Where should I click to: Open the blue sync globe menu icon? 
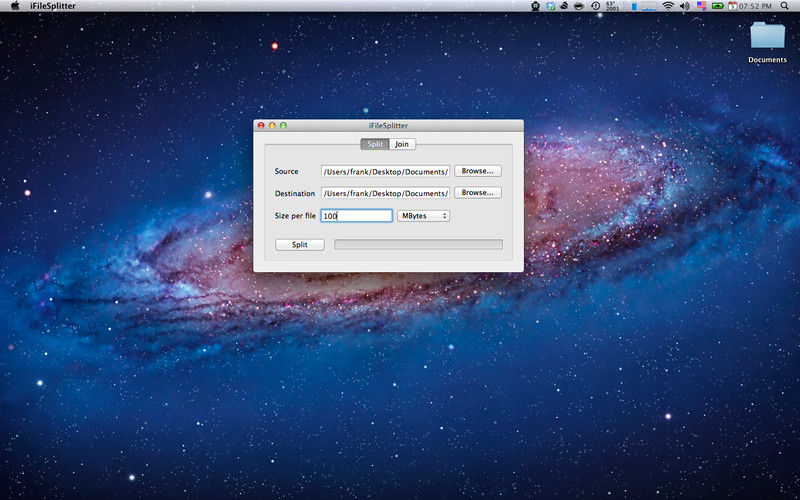[x=551, y=6]
